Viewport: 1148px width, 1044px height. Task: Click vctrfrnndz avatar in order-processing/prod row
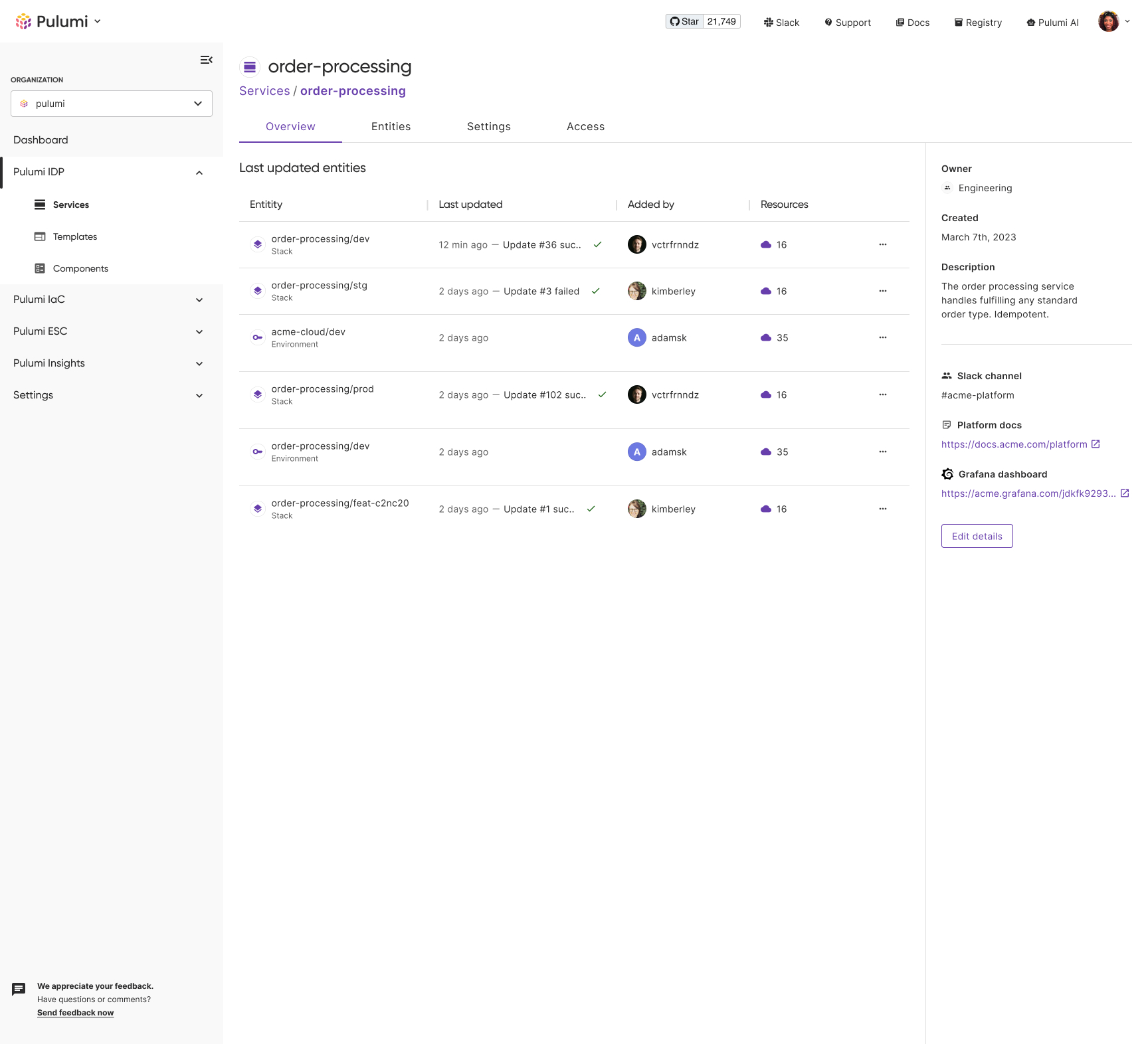(637, 394)
